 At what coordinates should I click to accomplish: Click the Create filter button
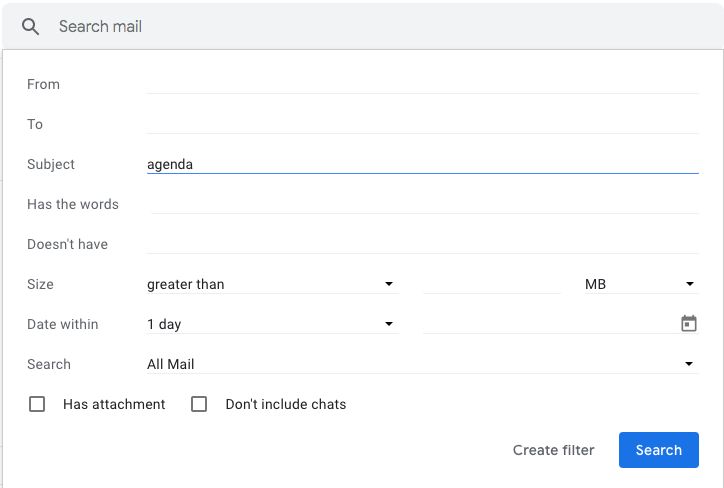point(553,450)
